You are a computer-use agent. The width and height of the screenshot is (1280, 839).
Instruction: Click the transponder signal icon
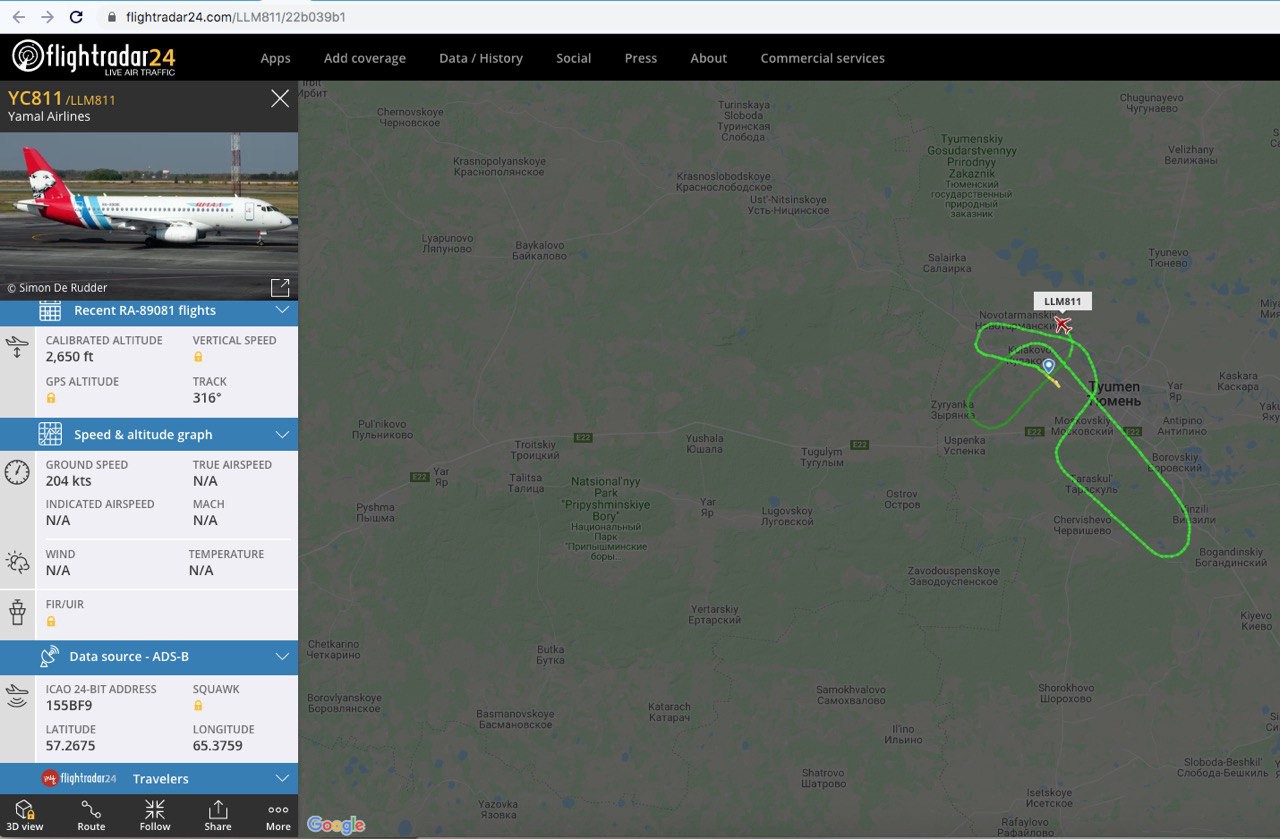[17, 697]
